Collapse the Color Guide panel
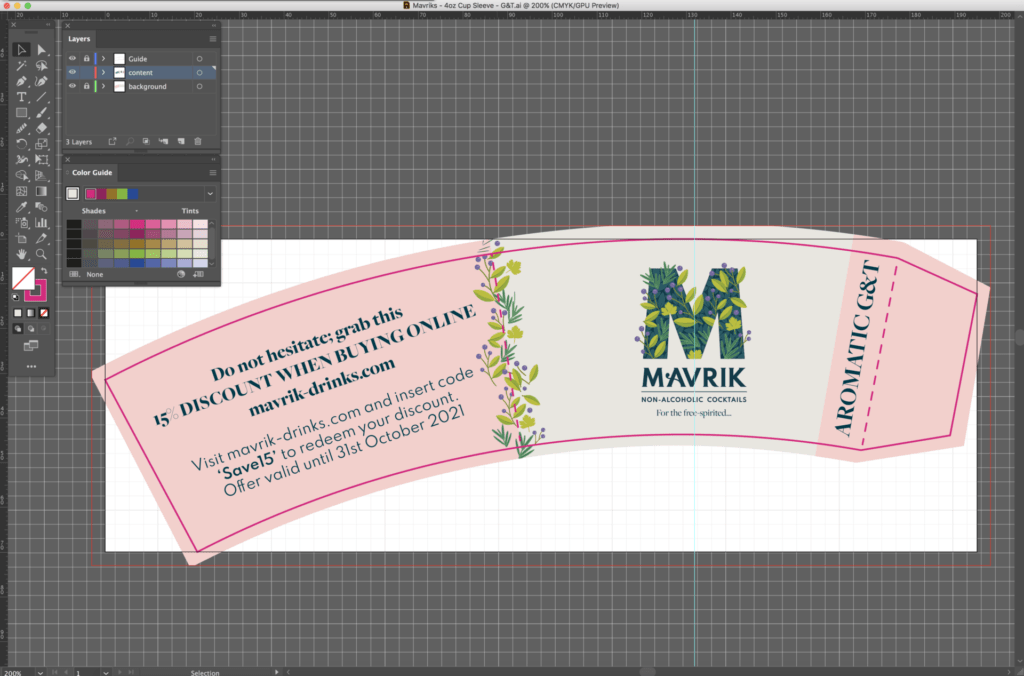1024x676 pixels. pos(214,159)
